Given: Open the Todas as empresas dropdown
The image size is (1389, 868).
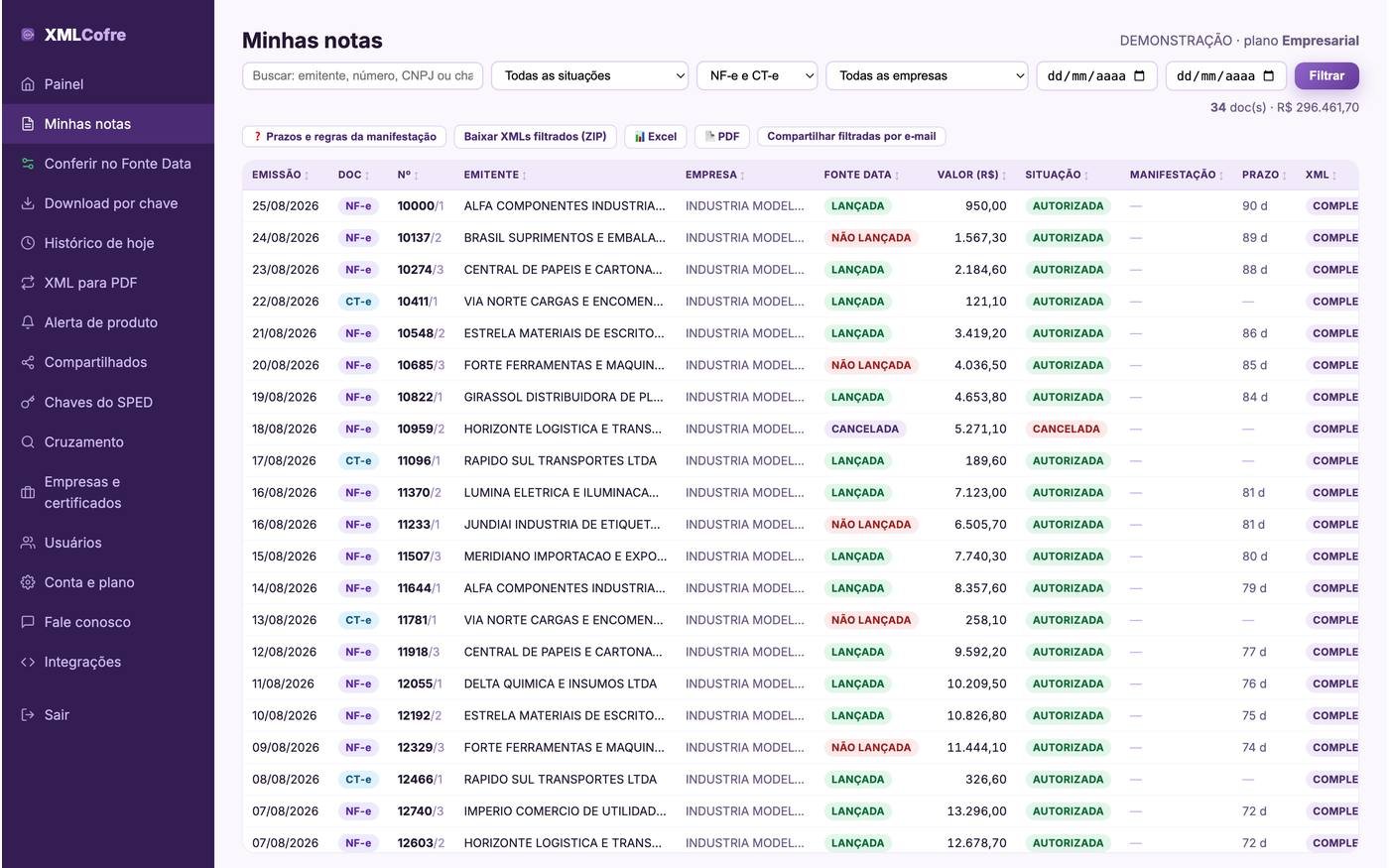Looking at the screenshot, I should pyautogui.click(x=927, y=75).
